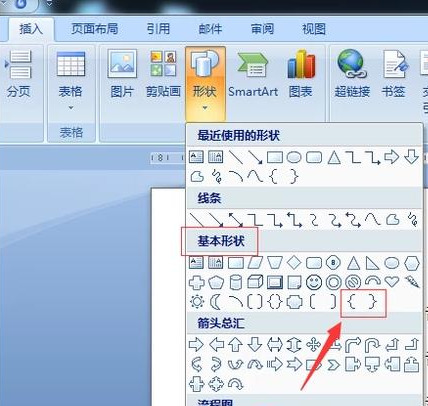
Task: Insert a chart with 图表
Action: click(x=301, y=74)
